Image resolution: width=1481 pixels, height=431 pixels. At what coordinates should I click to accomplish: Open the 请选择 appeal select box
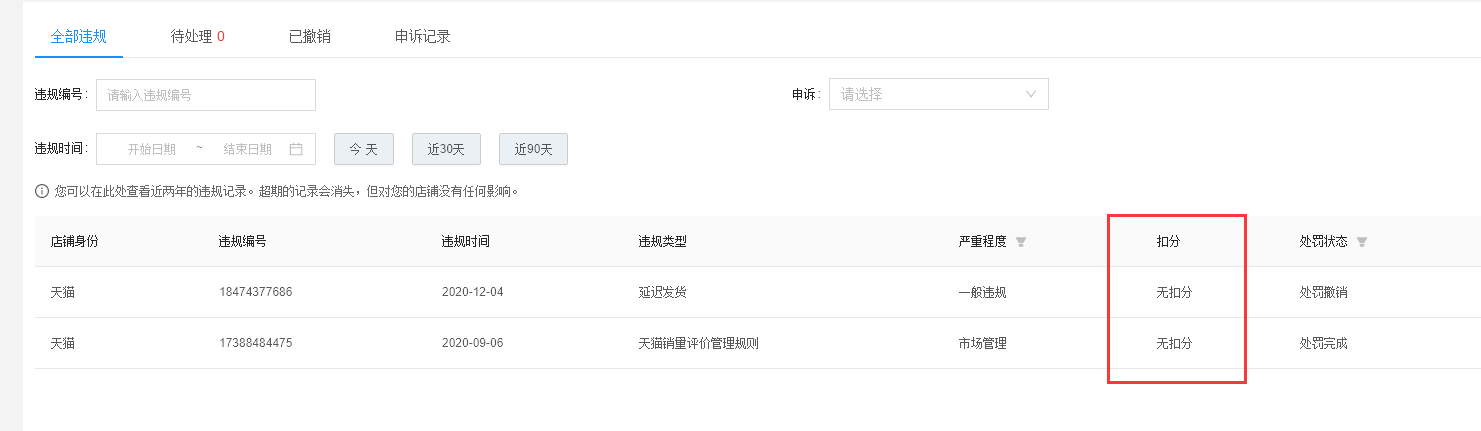(939, 94)
